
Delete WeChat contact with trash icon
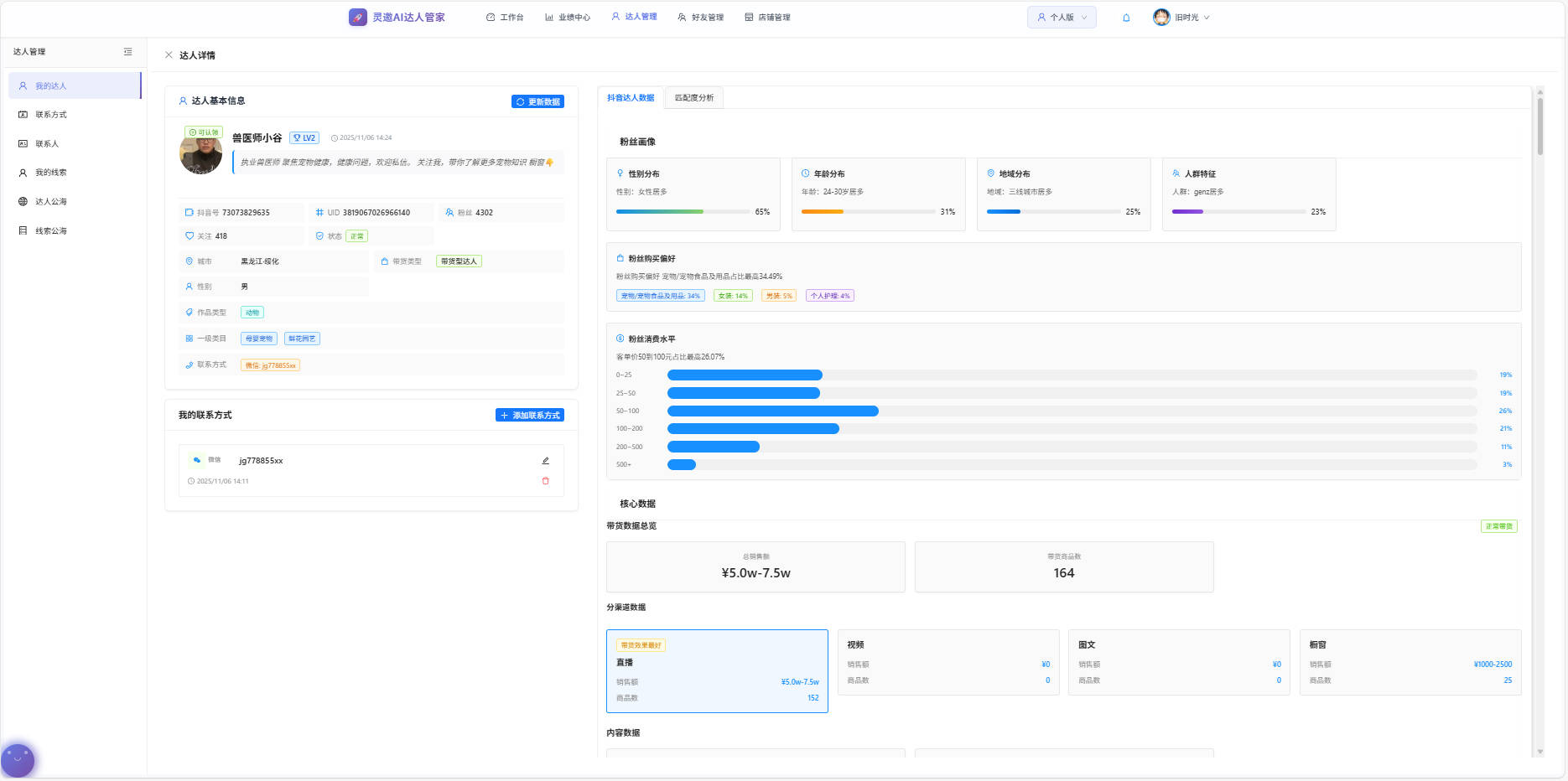point(546,481)
